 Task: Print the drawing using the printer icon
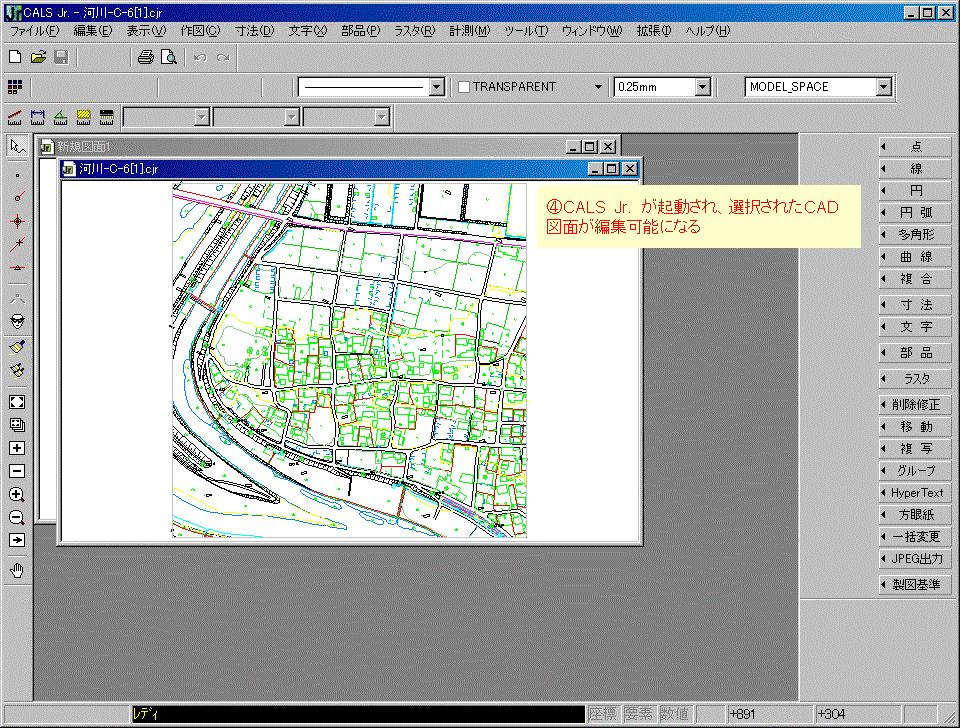(146, 58)
